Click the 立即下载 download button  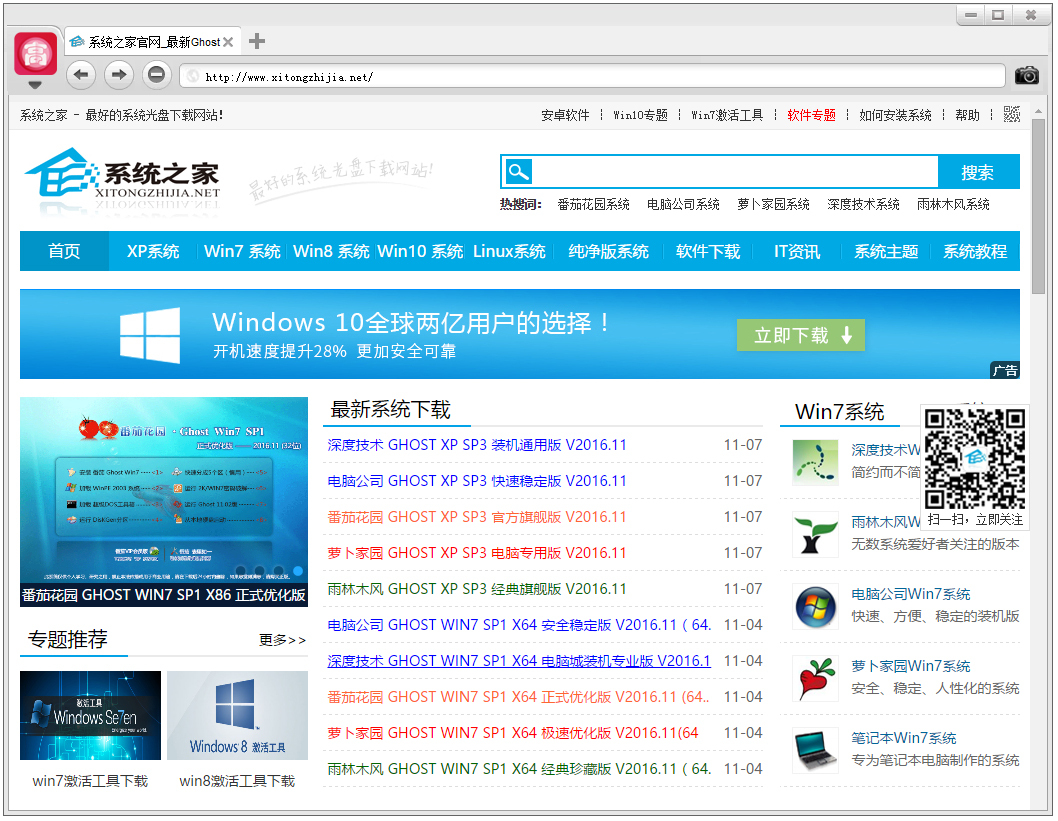(801, 335)
